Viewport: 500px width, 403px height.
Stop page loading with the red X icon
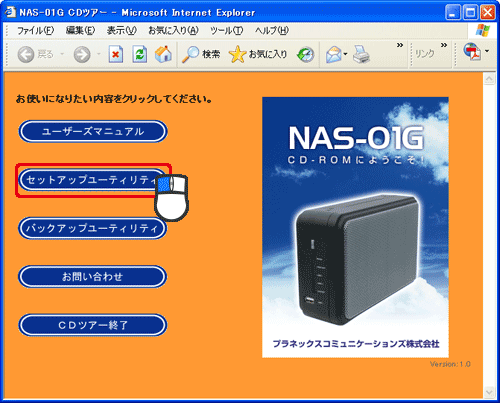tap(116, 54)
